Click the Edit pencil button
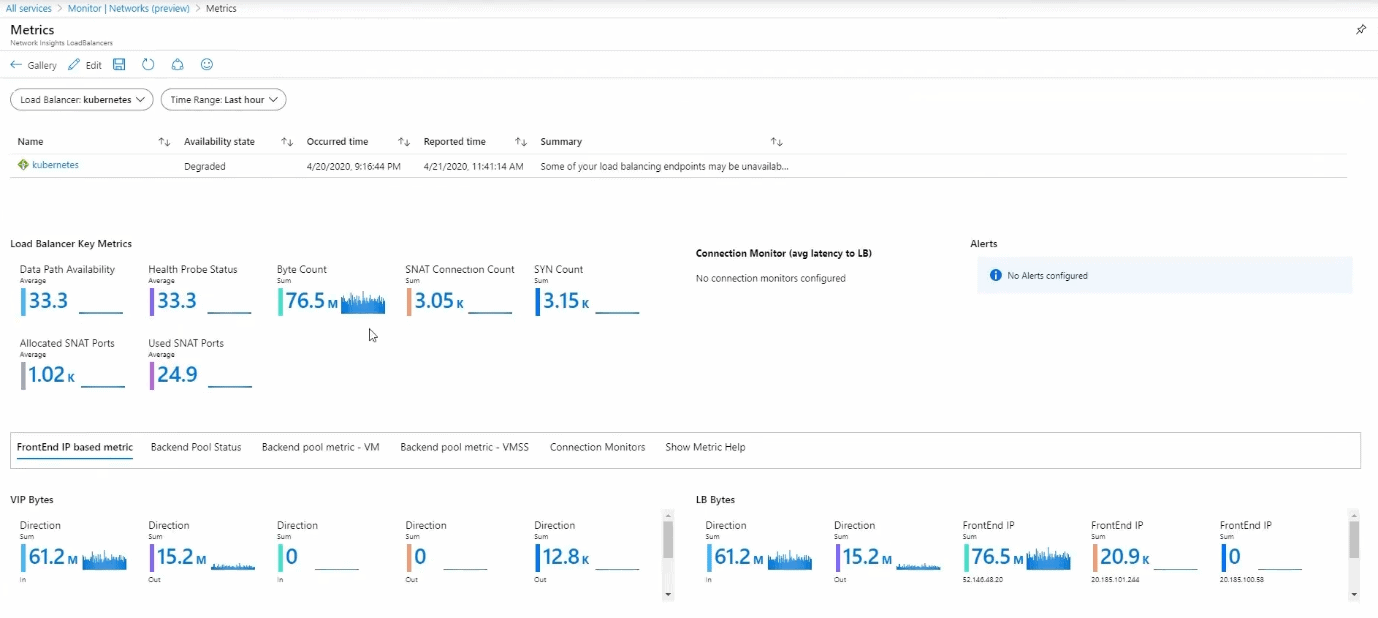Image resolution: width=1378 pixels, height=618 pixels. tap(85, 65)
